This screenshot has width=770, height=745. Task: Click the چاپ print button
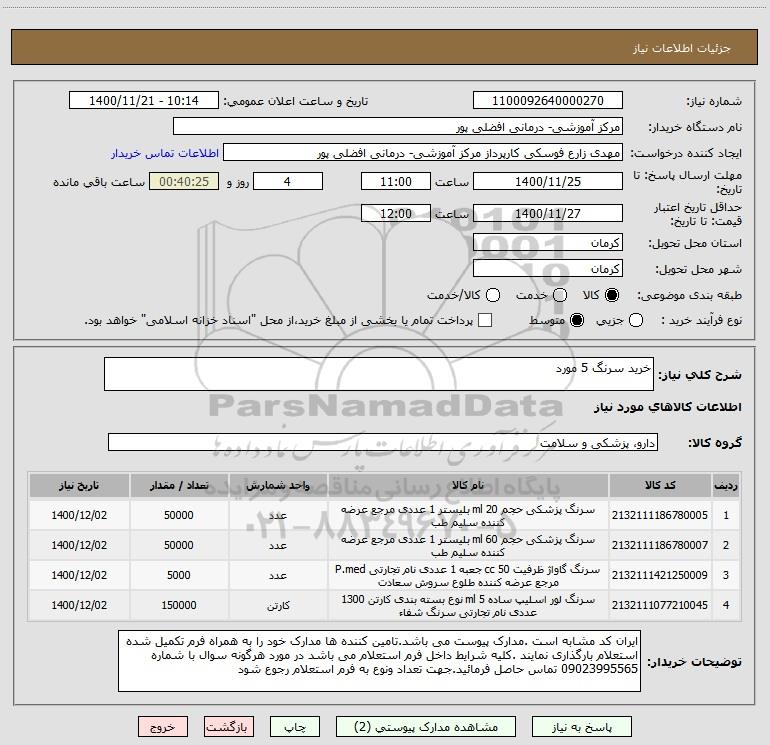pyautogui.click(x=295, y=727)
